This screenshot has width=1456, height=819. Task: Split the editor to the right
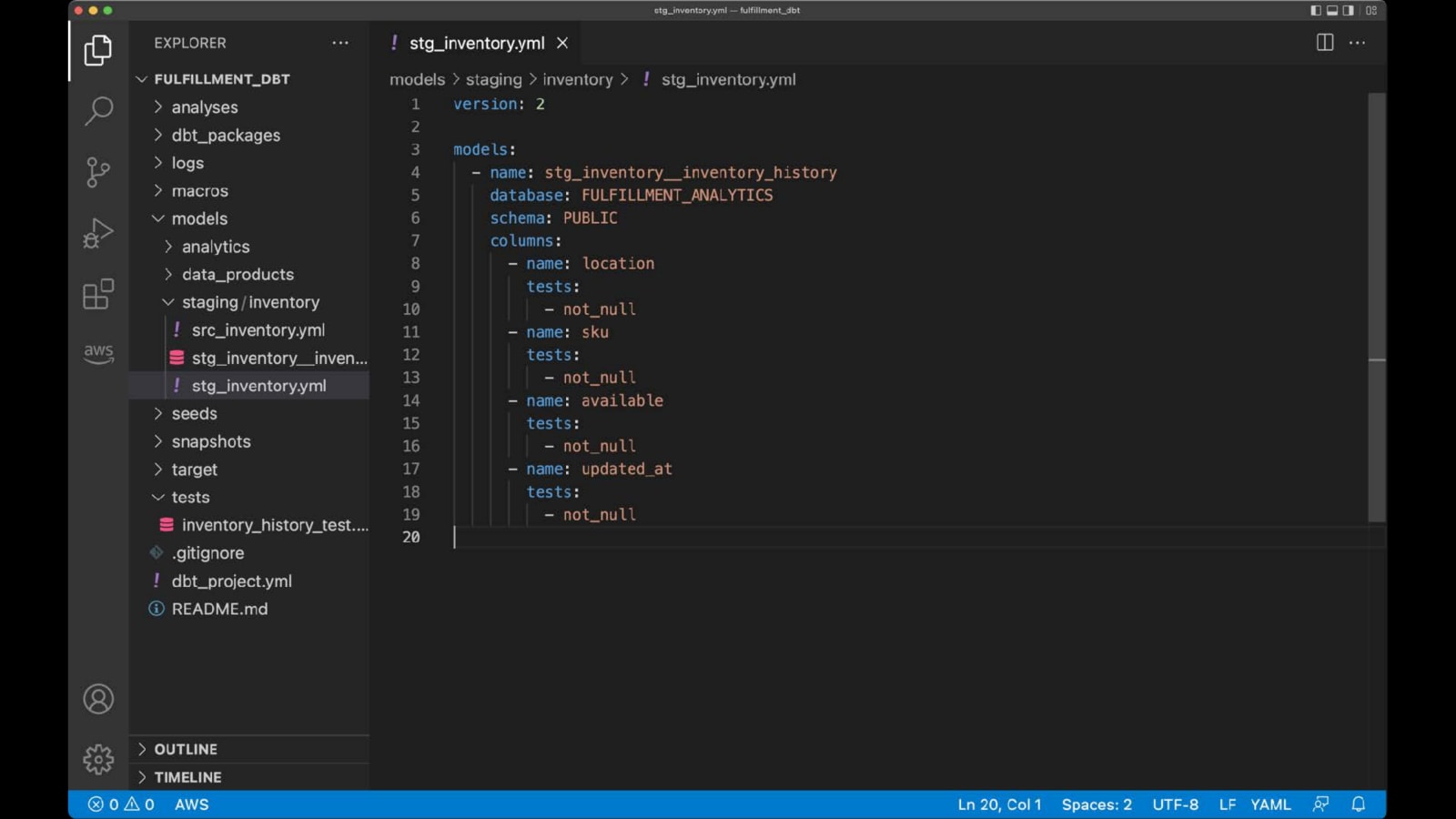tap(1325, 43)
